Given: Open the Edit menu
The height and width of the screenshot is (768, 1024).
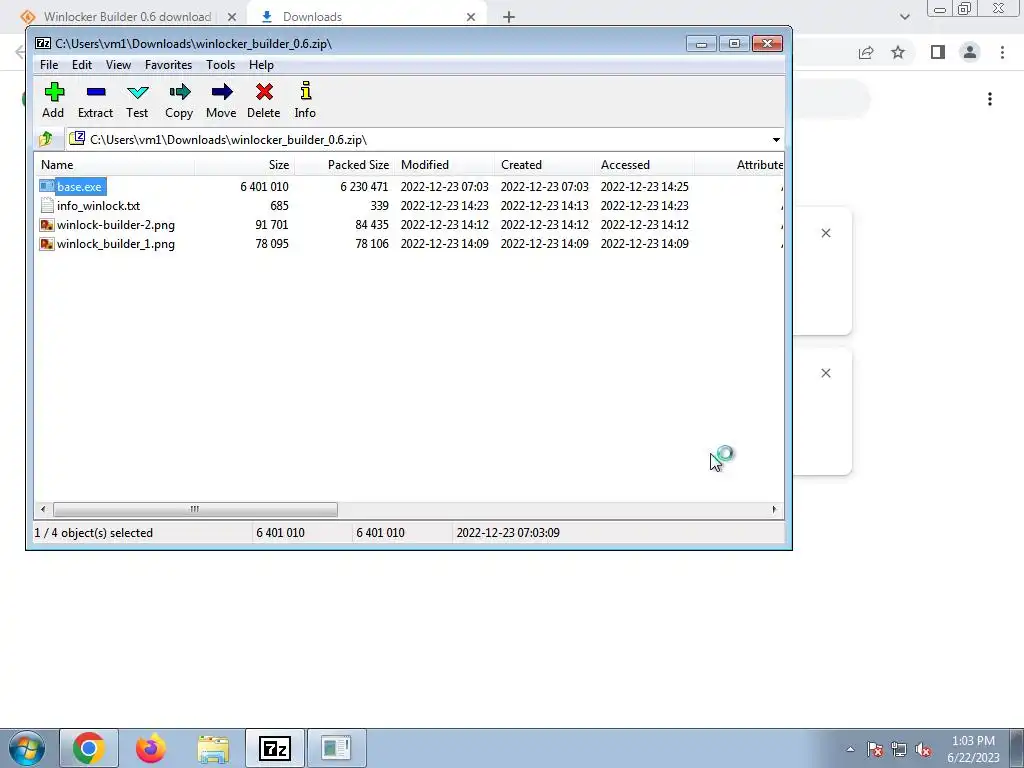Looking at the screenshot, I should pos(82,65).
